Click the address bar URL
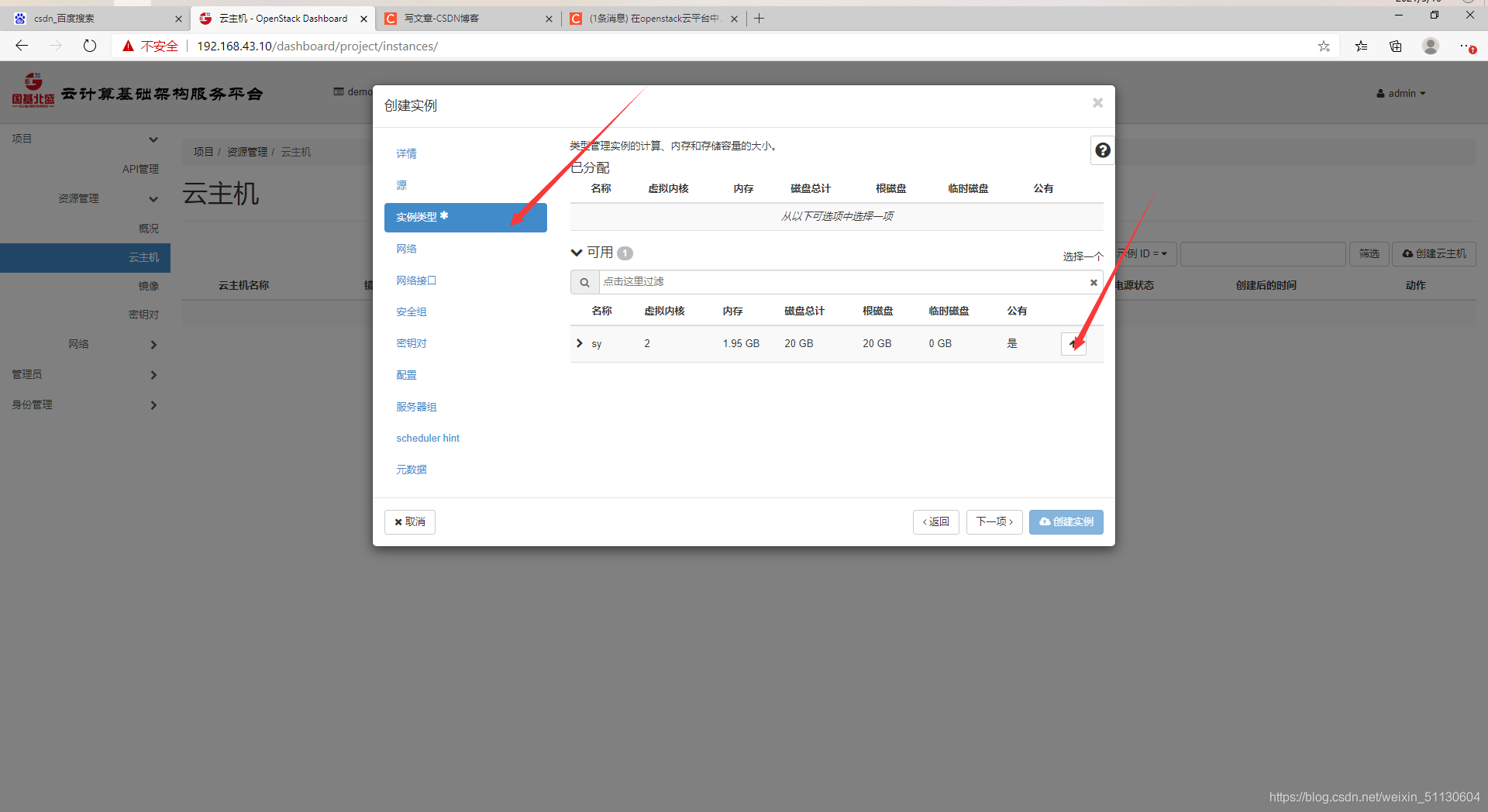 (317, 46)
